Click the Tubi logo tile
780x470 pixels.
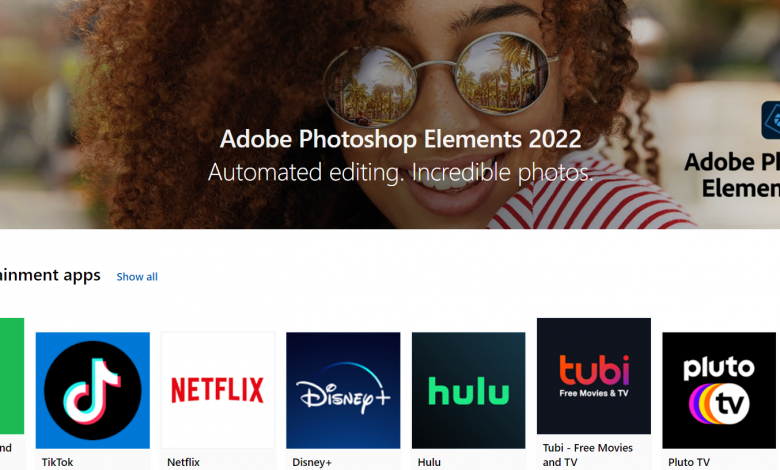[593, 376]
